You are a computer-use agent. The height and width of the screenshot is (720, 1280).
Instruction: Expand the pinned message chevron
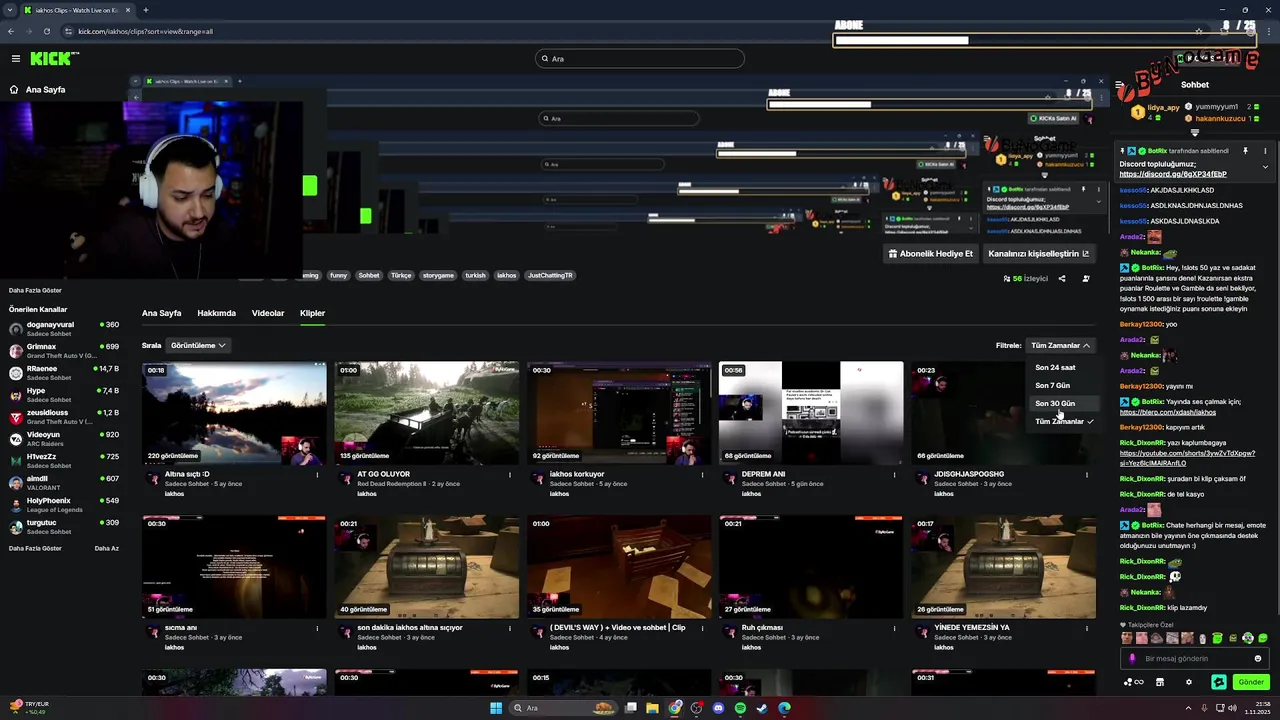pyautogui.click(x=1265, y=167)
